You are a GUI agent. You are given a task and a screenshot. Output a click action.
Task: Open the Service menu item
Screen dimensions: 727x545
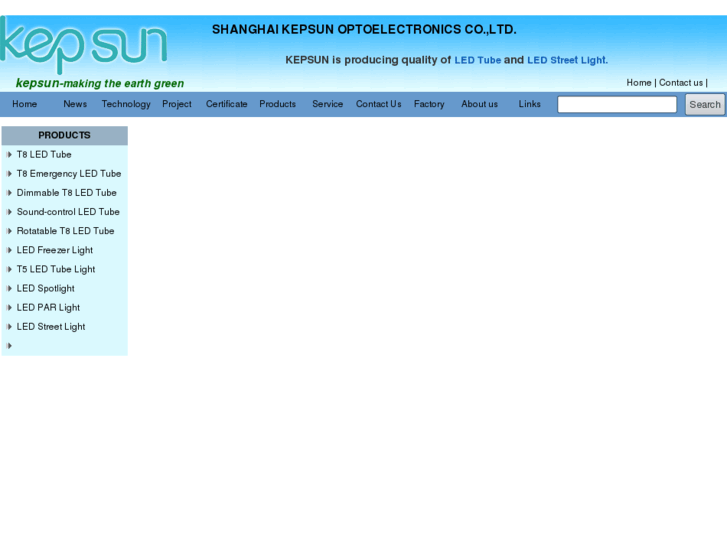(x=327, y=104)
